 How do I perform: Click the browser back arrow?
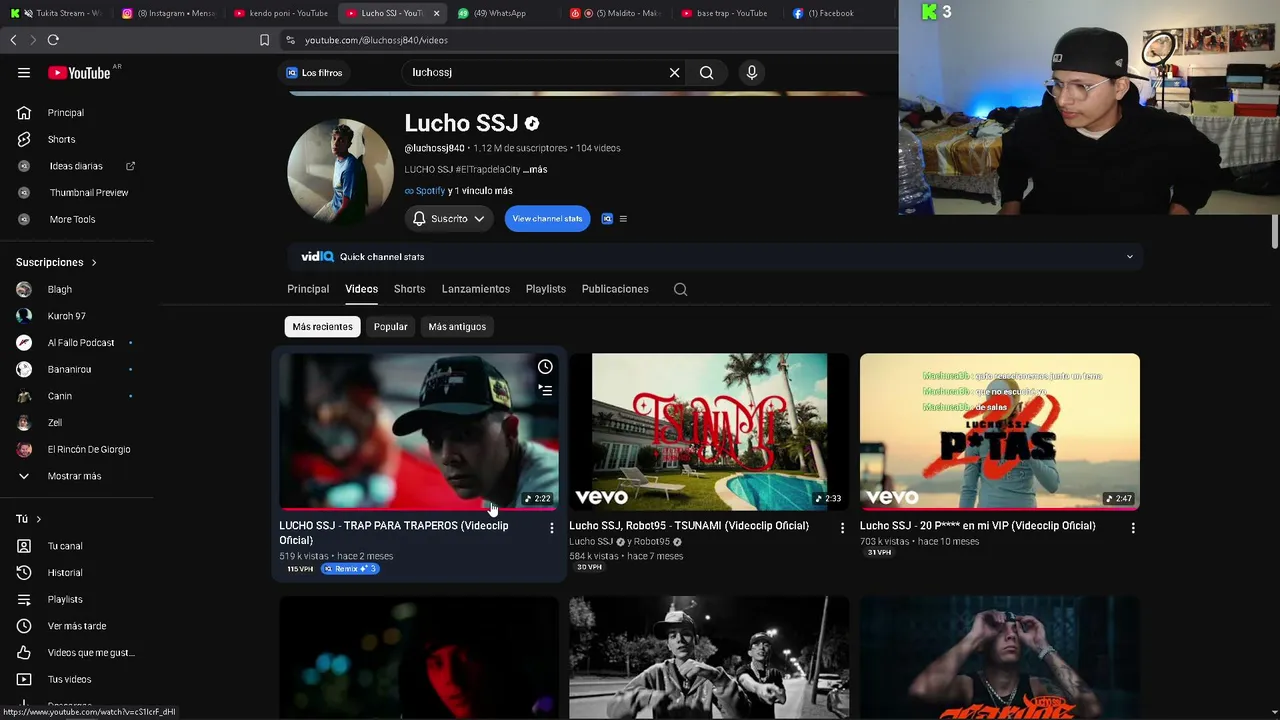pos(13,40)
